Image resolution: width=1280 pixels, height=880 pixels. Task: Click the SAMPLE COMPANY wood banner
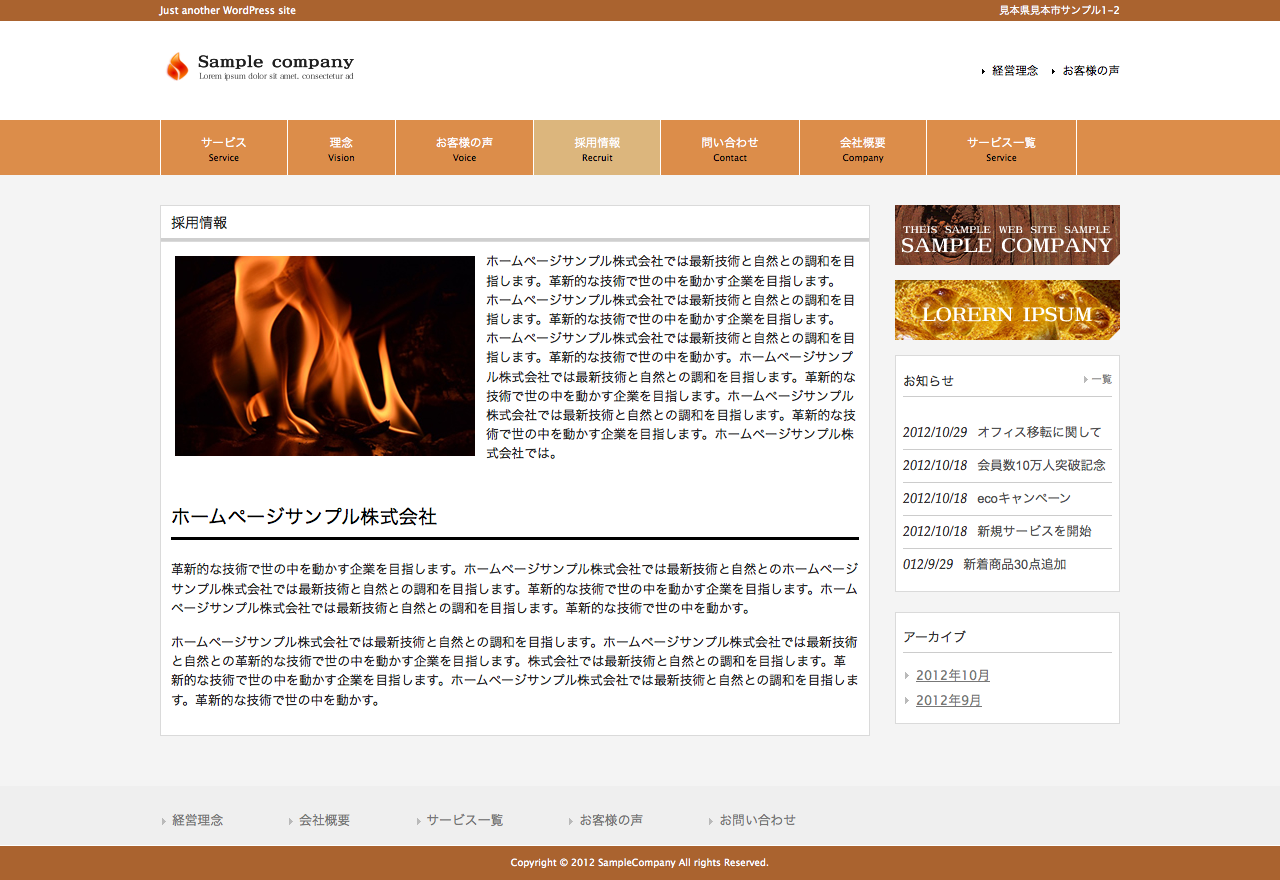pos(1007,235)
